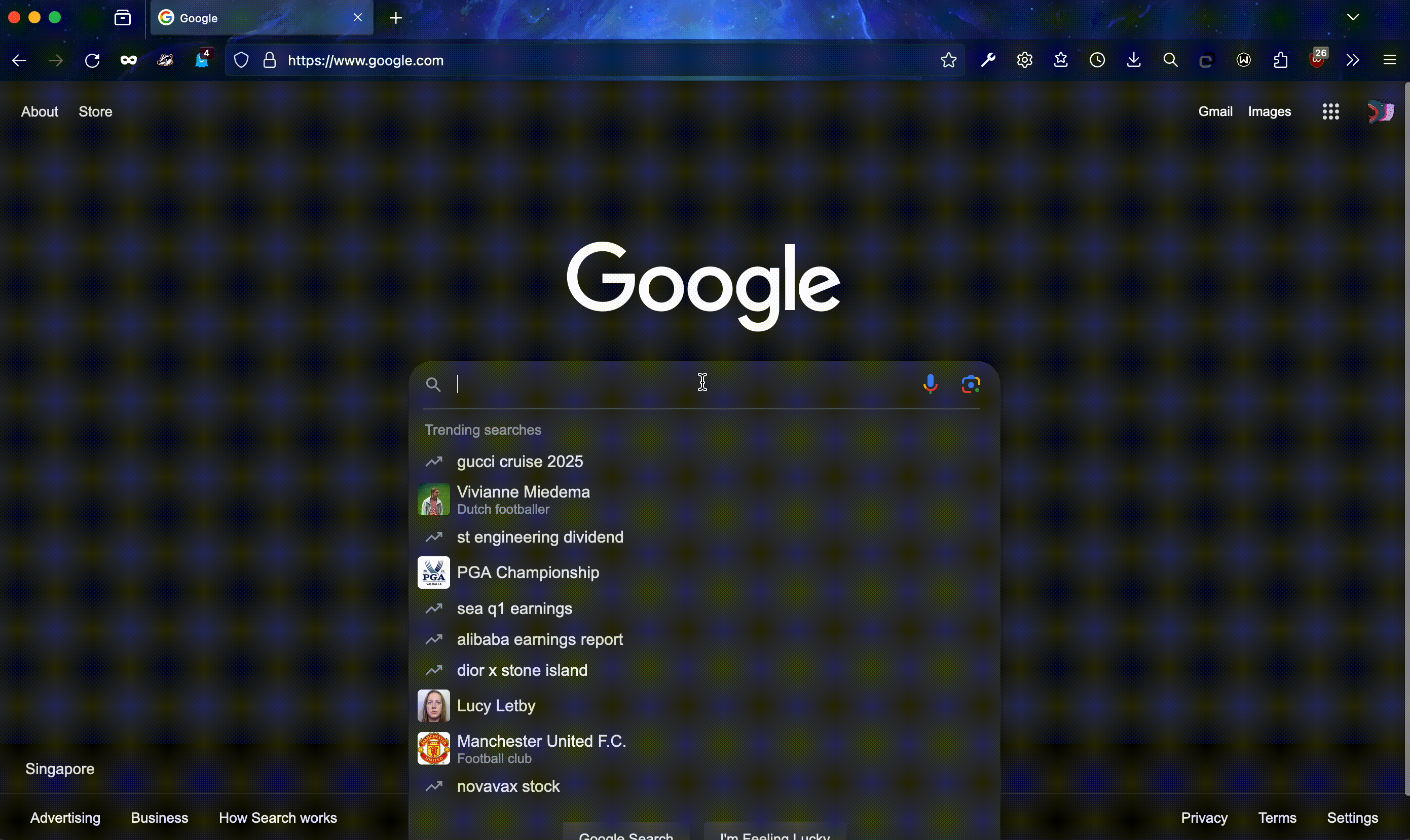The width and height of the screenshot is (1410, 840).
Task: Go back to previous page
Action: (19, 61)
